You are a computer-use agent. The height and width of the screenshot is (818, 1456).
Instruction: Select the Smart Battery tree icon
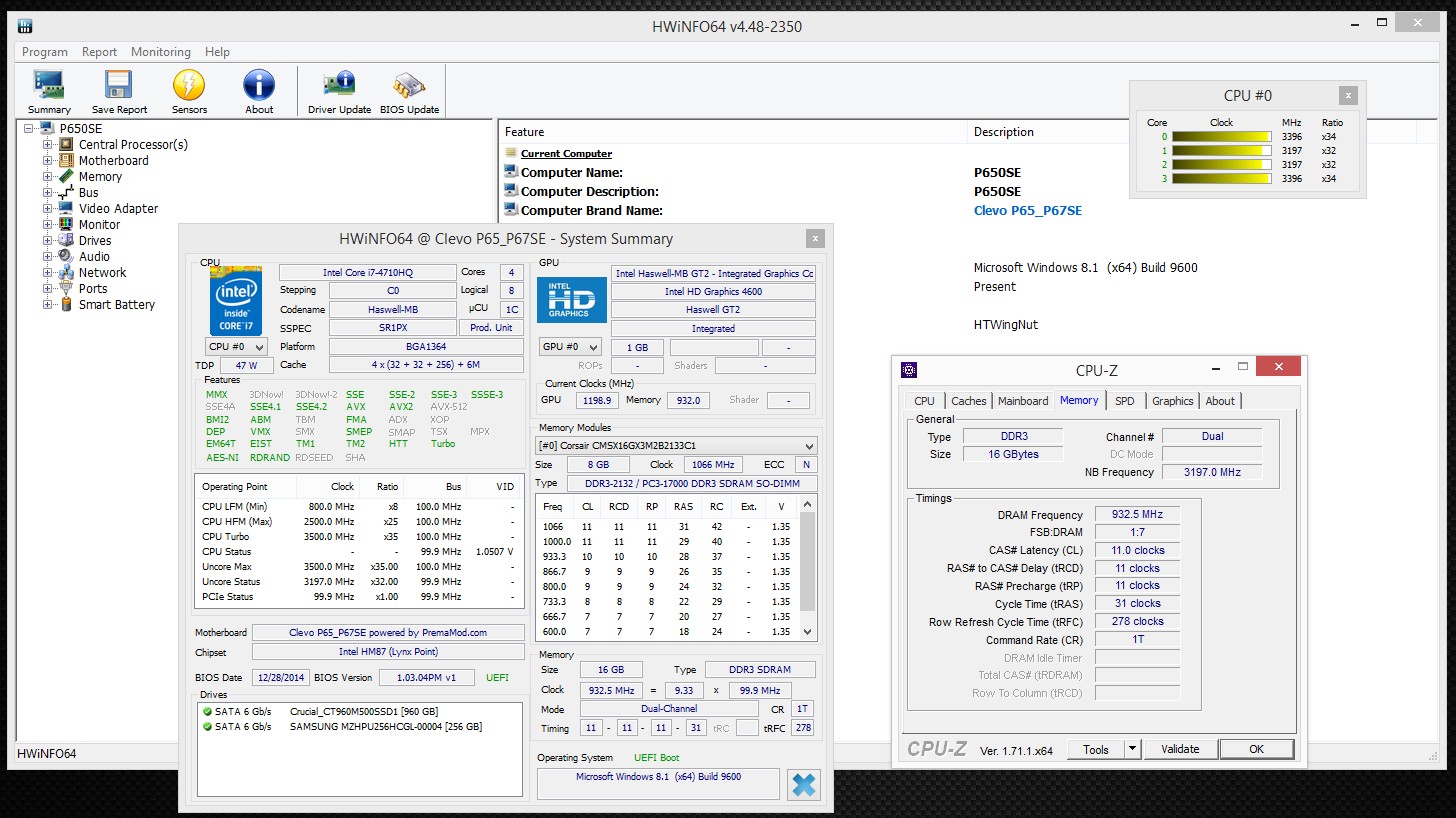[67, 304]
